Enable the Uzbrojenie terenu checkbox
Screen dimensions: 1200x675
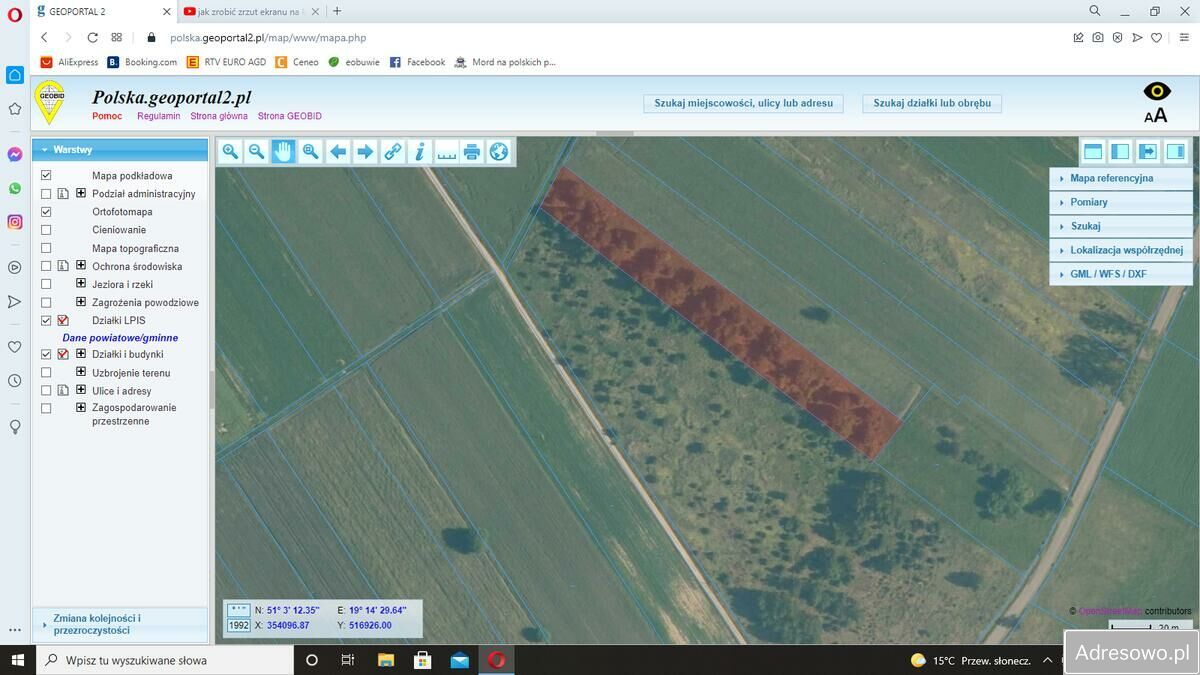coord(46,373)
